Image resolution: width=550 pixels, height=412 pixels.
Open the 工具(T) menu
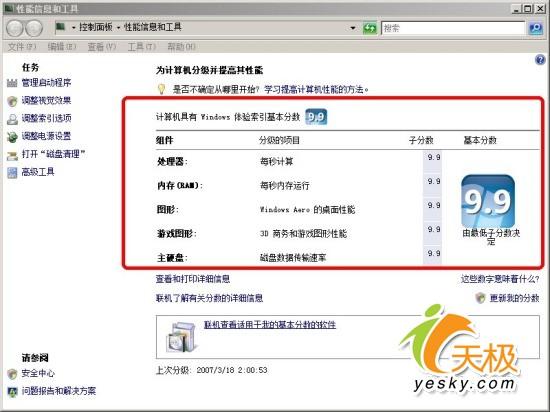142,47
